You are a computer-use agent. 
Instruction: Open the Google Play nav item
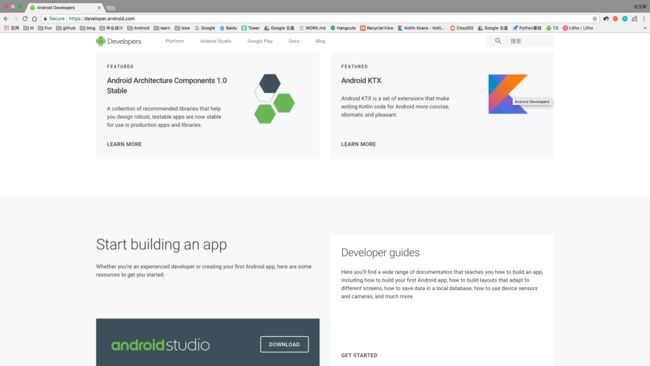(260, 41)
